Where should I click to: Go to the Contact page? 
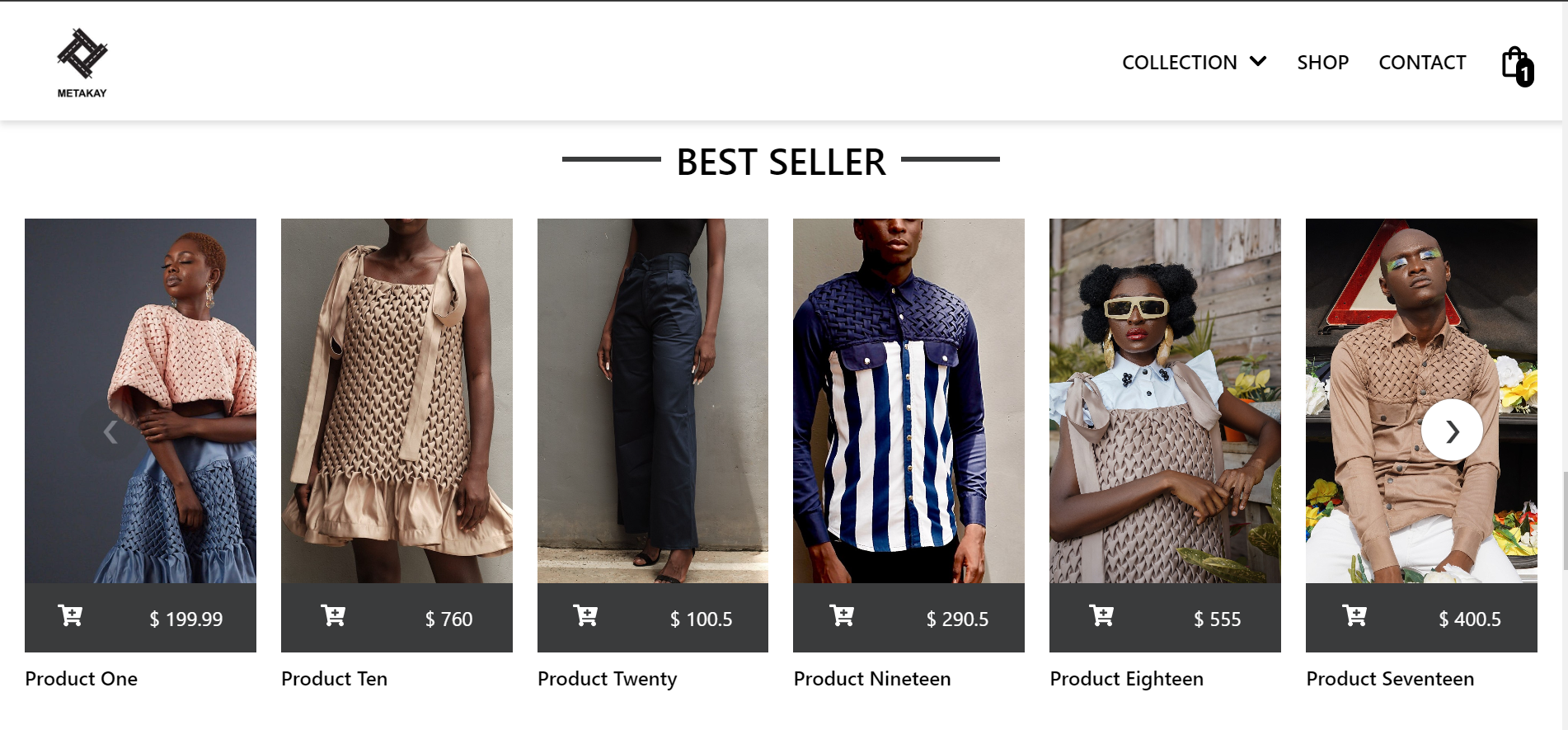pos(1422,63)
